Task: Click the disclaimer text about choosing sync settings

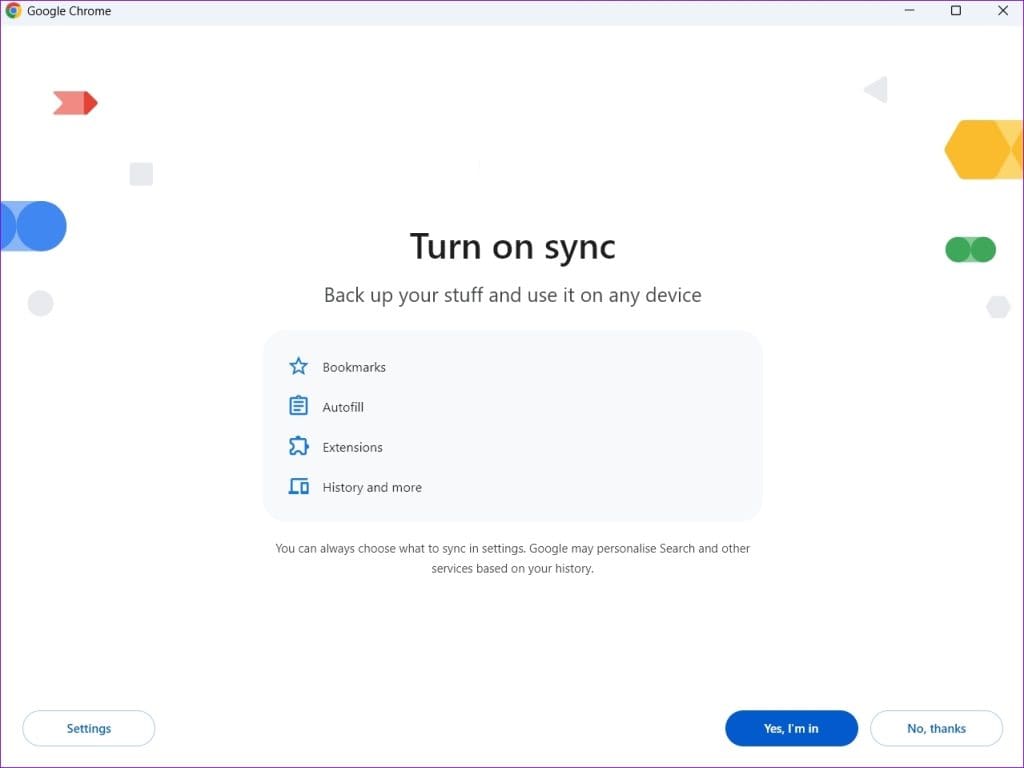Action: pyautogui.click(x=512, y=557)
